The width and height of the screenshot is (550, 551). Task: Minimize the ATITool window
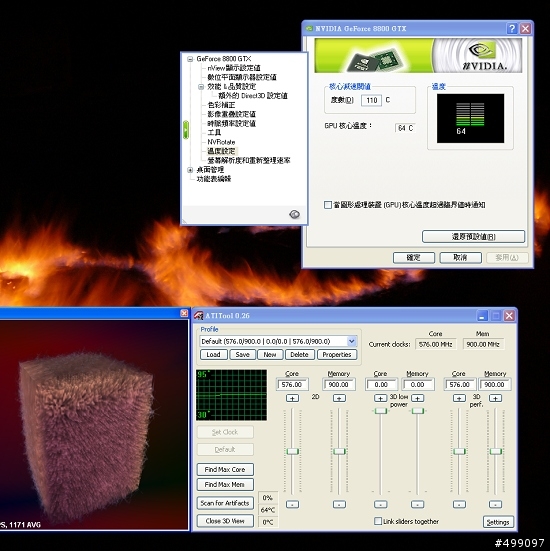point(482,316)
